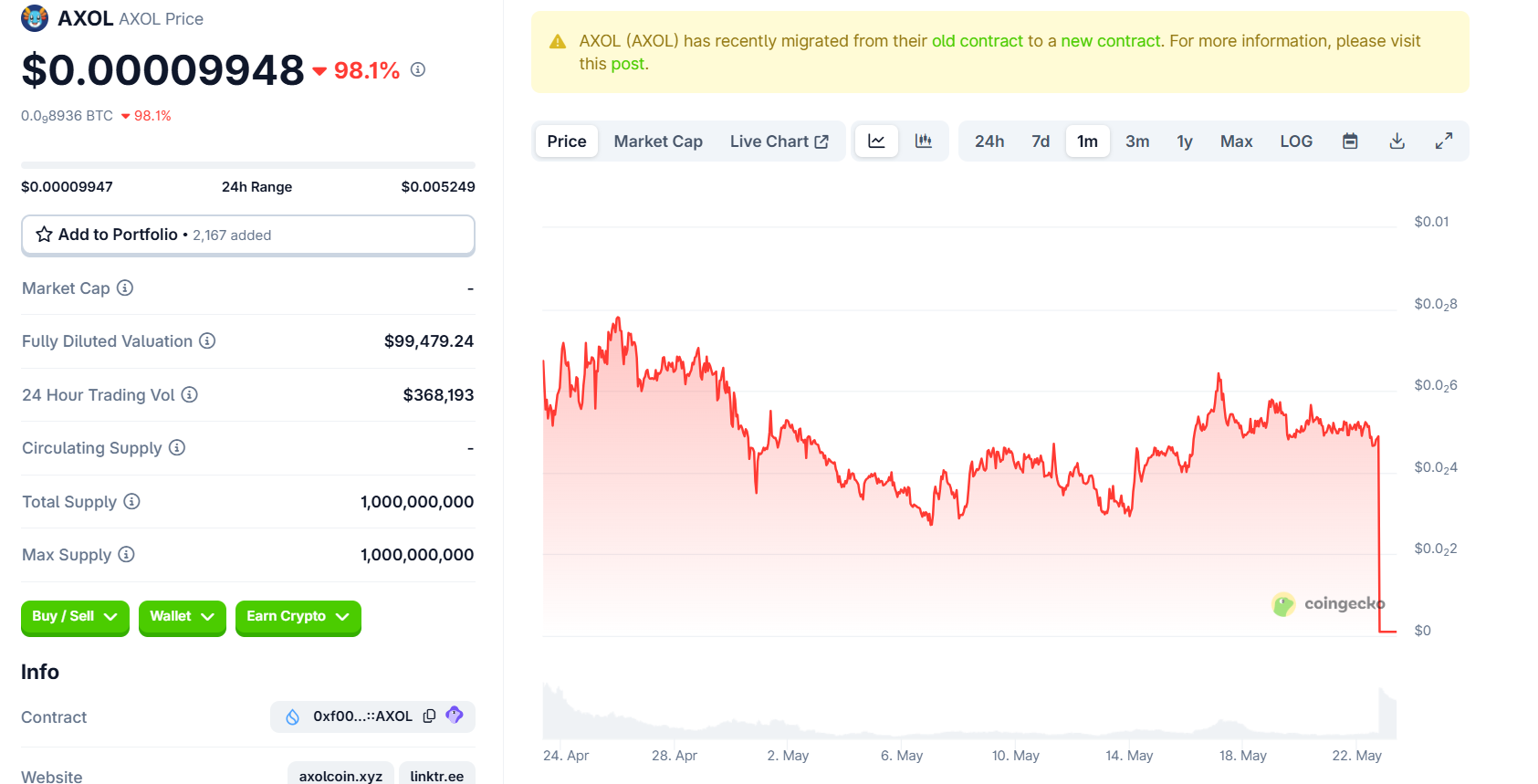Switch to the Market Cap tab
The image size is (1538, 784).
pos(657,141)
